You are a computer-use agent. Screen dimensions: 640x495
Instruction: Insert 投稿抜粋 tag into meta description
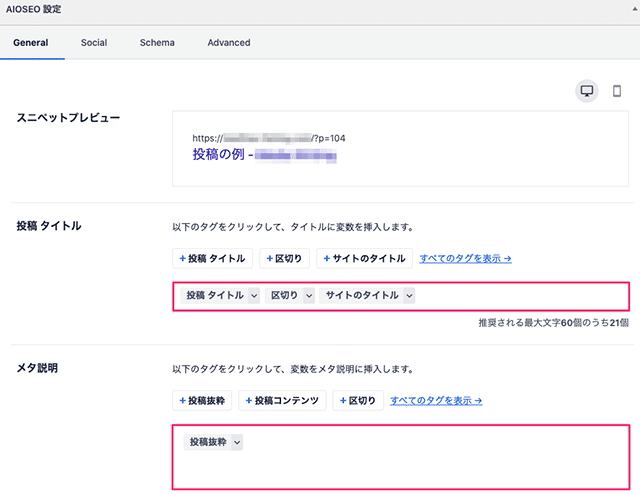coord(202,401)
